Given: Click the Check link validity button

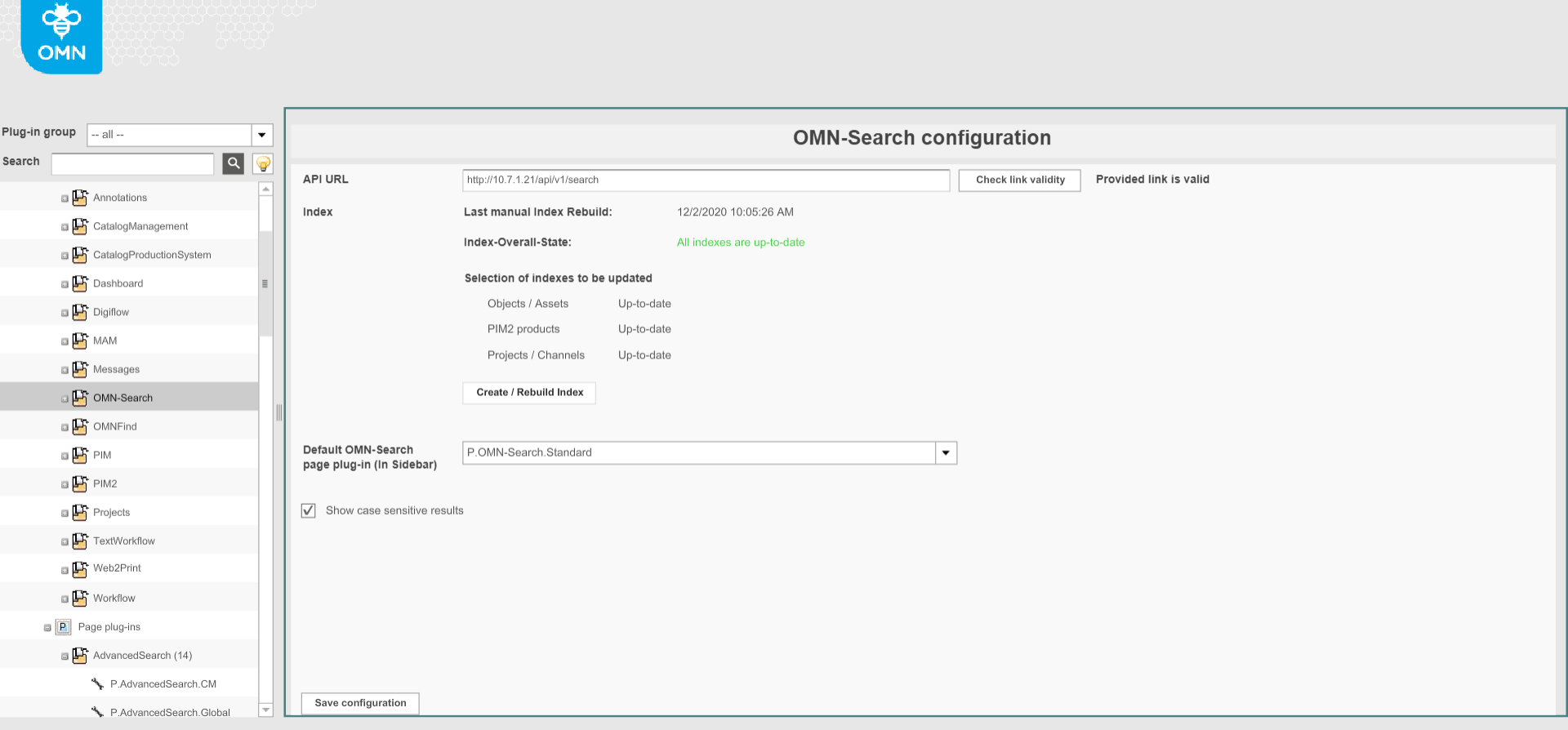Looking at the screenshot, I should point(1020,180).
